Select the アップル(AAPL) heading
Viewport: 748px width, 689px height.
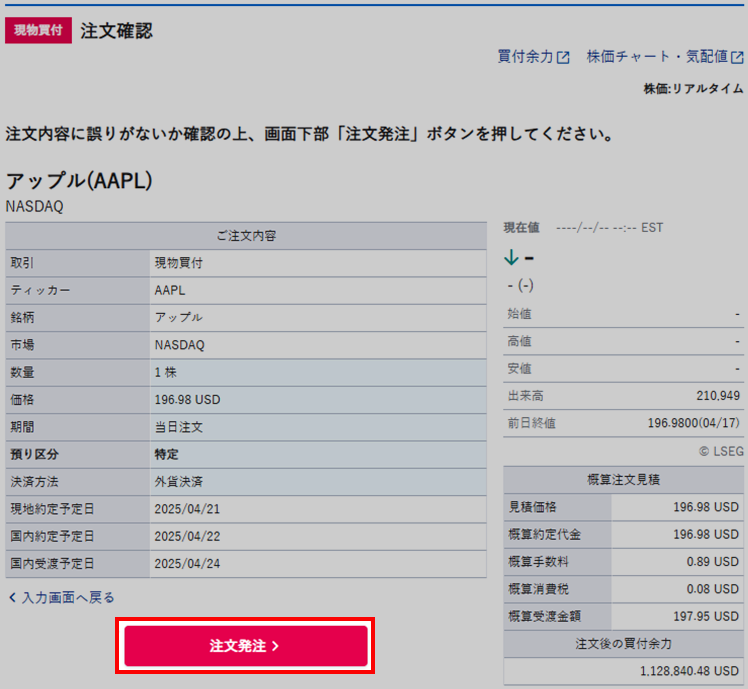point(79,181)
